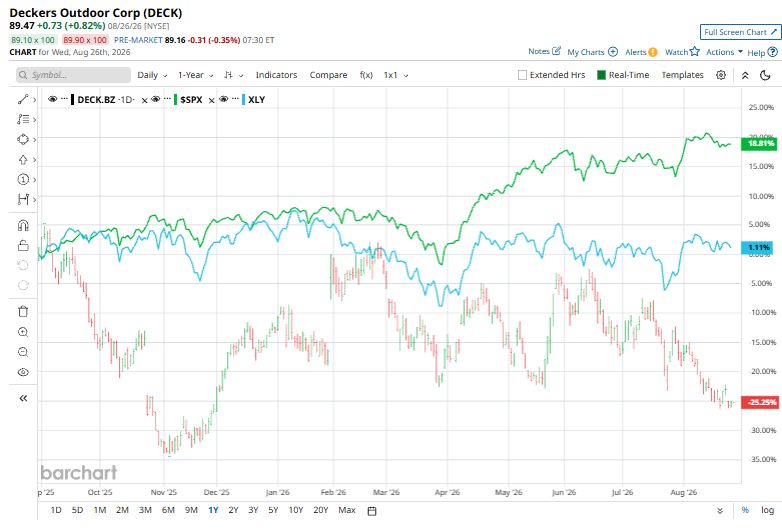
Task: Open the 1-Year period dropdown
Action: 196,75
